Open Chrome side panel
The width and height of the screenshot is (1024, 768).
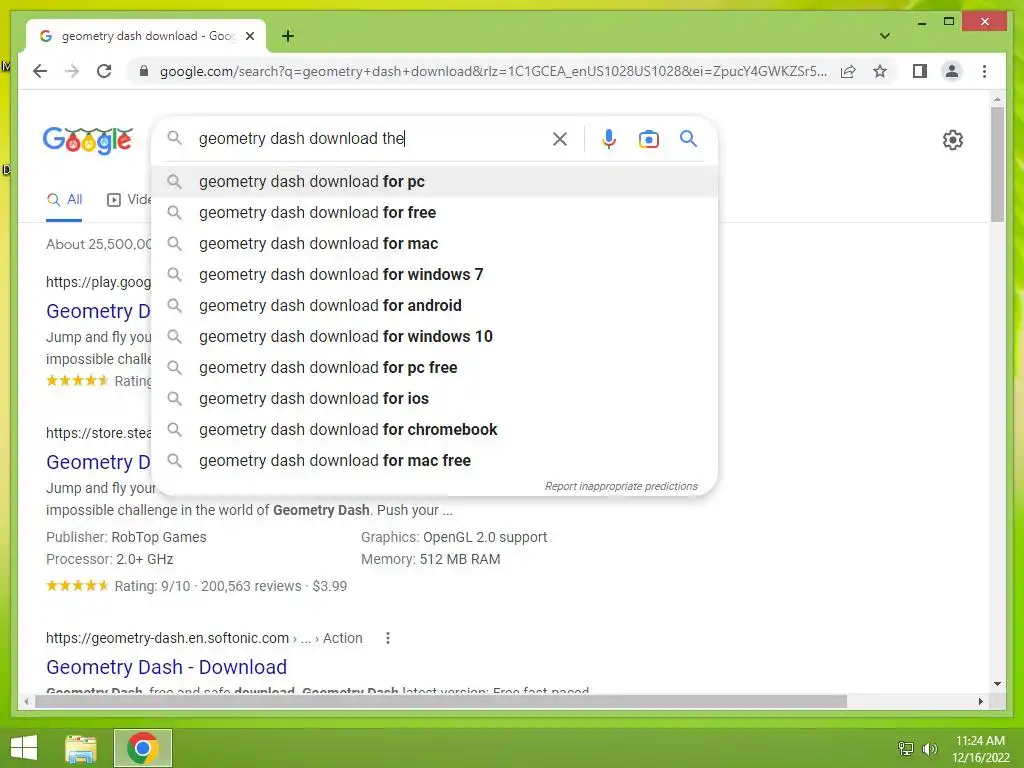click(920, 71)
